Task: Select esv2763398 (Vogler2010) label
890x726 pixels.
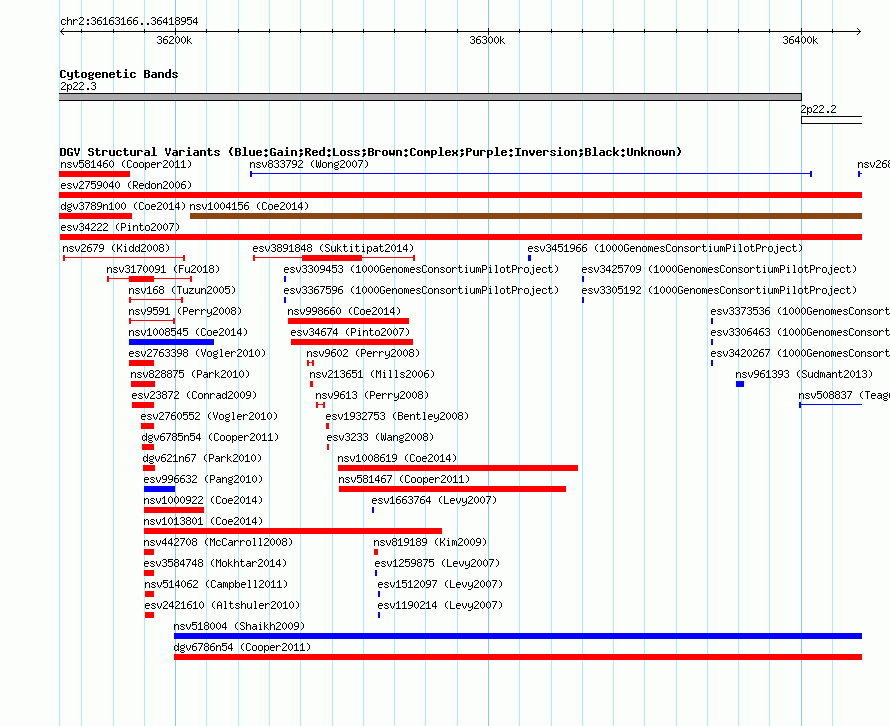Action: click(198, 354)
